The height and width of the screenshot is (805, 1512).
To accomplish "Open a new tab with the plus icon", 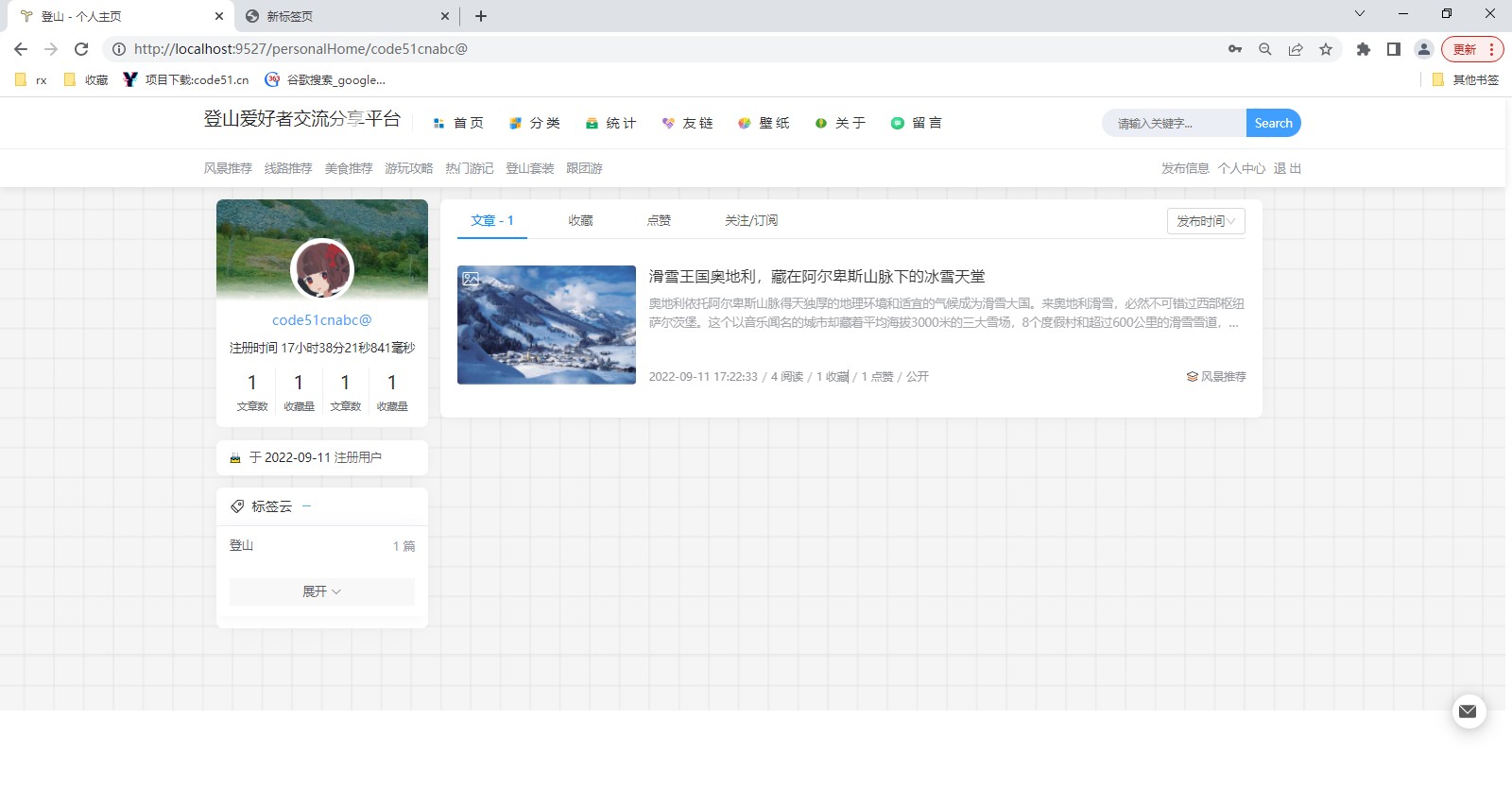I will [481, 16].
